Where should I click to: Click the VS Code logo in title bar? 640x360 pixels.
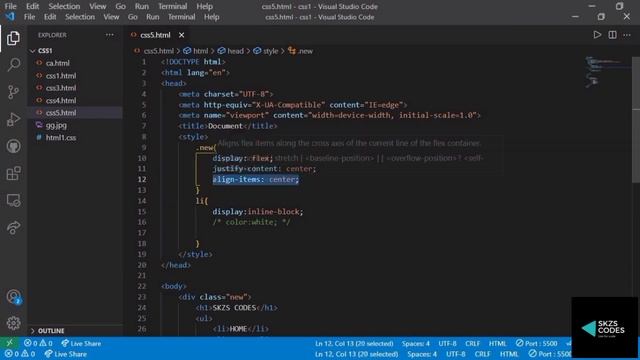pyautogui.click(x=10, y=17)
